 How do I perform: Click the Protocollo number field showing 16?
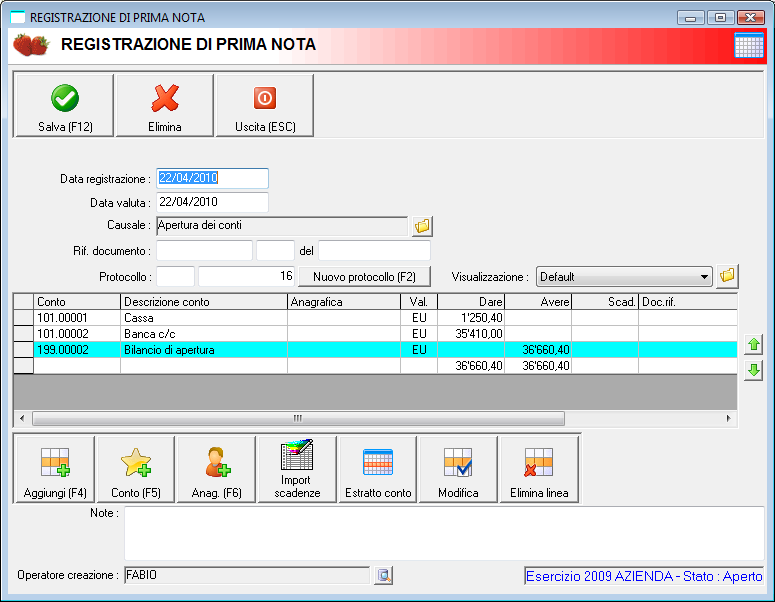(246, 276)
